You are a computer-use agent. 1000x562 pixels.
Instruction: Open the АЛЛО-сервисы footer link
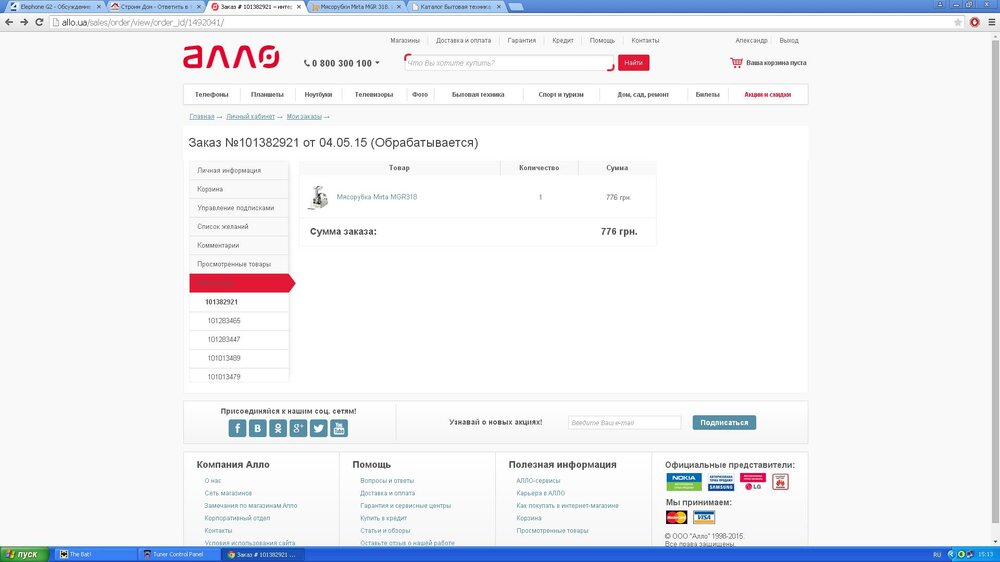click(x=538, y=480)
